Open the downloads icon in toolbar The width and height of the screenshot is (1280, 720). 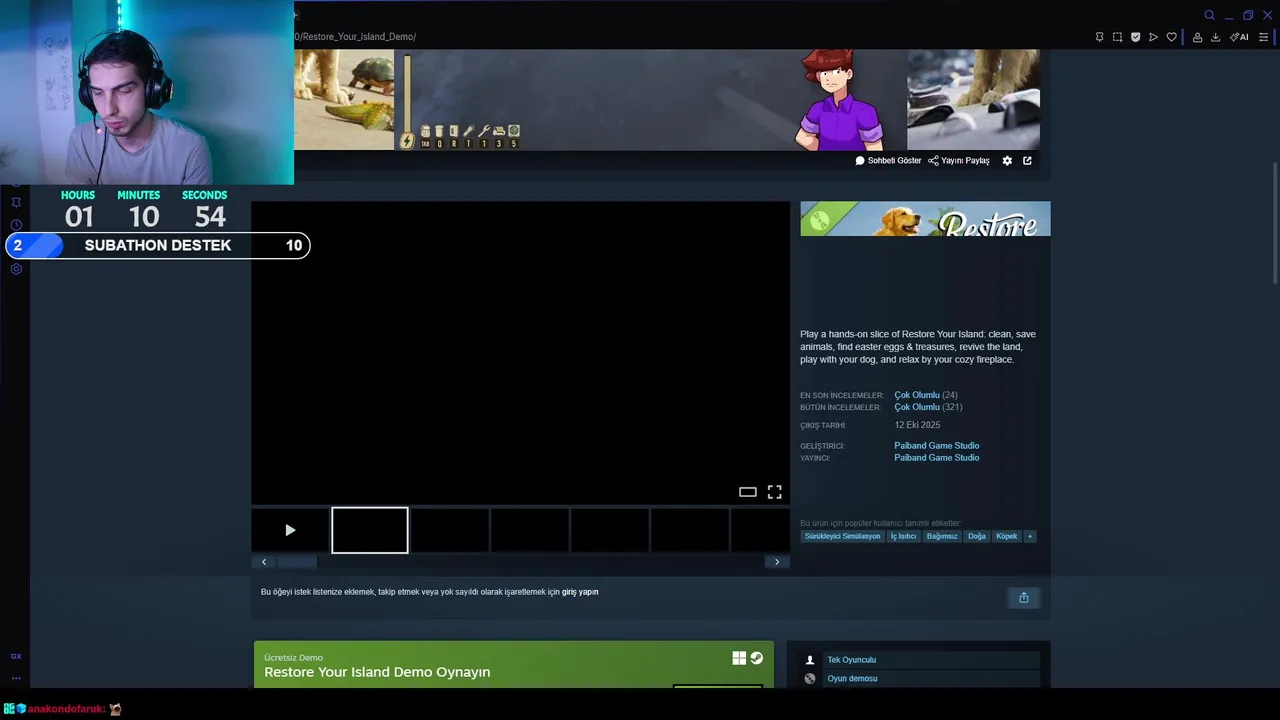coord(1215,37)
